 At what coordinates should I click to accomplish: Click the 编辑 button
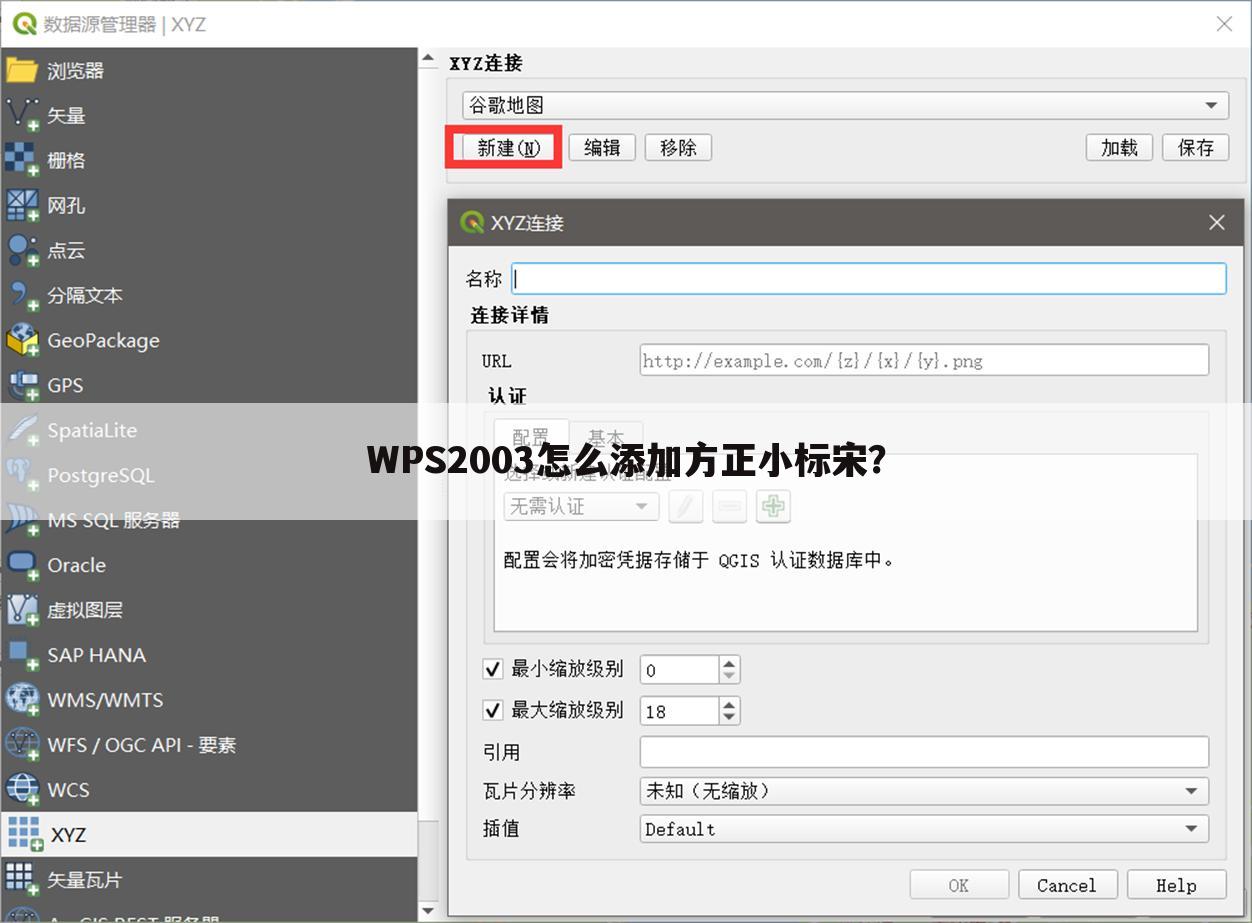click(602, 148)
